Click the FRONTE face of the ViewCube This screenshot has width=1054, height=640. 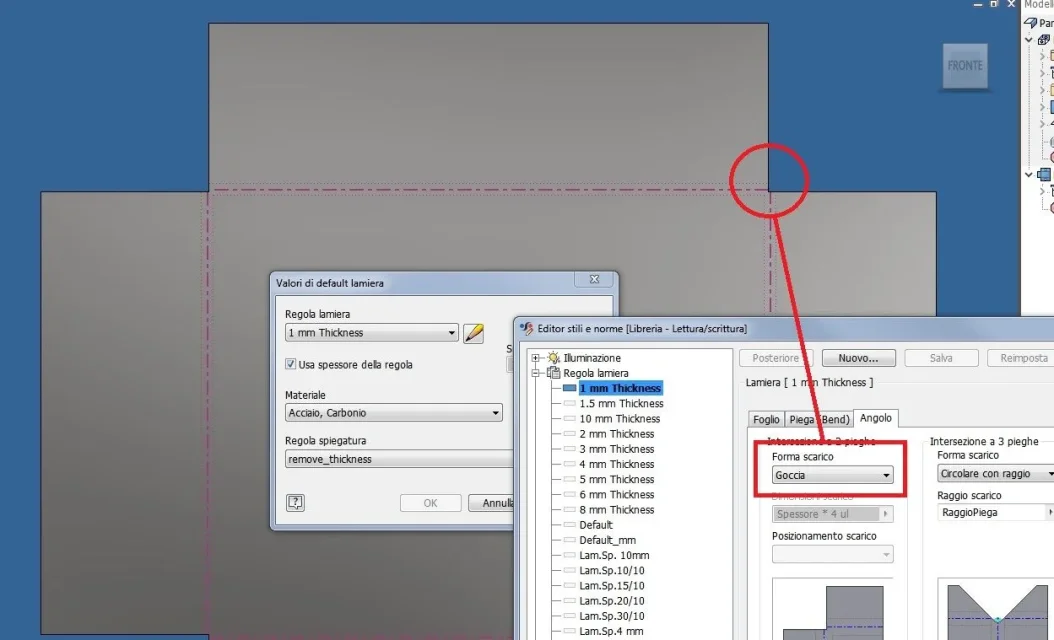(965, 66)
